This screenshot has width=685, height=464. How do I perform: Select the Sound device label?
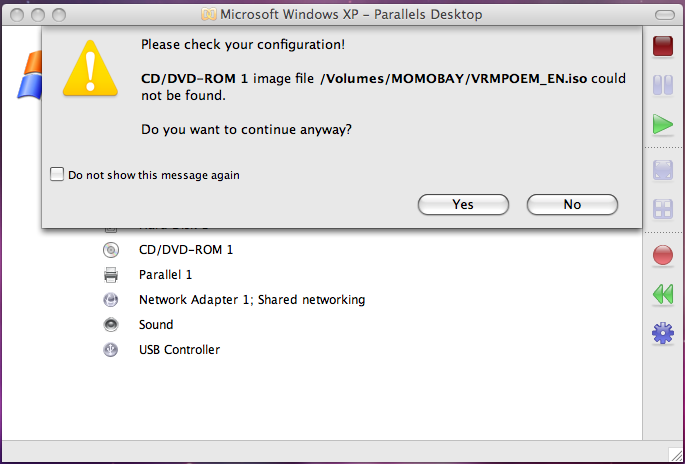click(156, 325)
